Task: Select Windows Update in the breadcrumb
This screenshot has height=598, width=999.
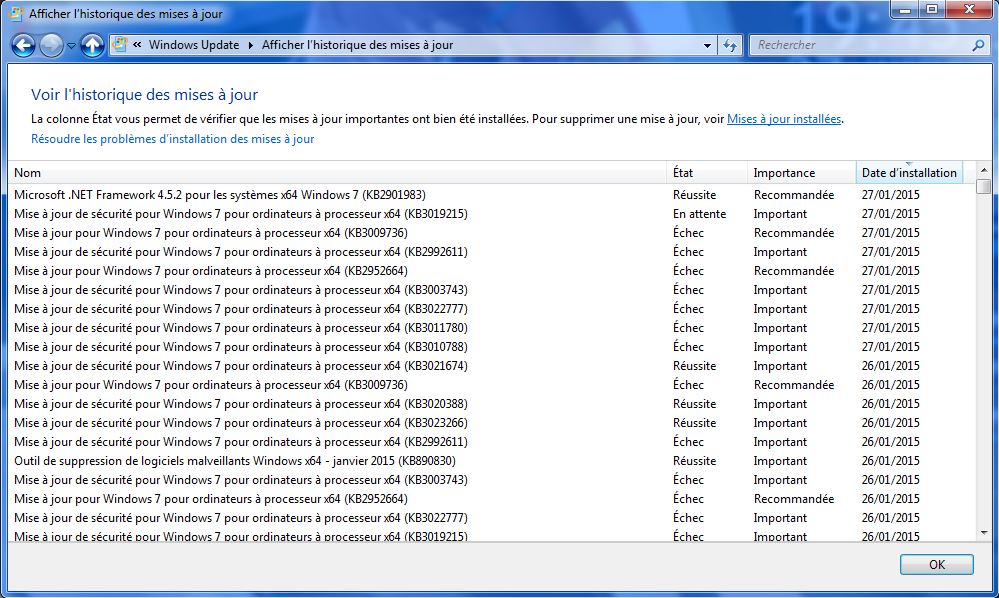Action: [x=194, y=45]
